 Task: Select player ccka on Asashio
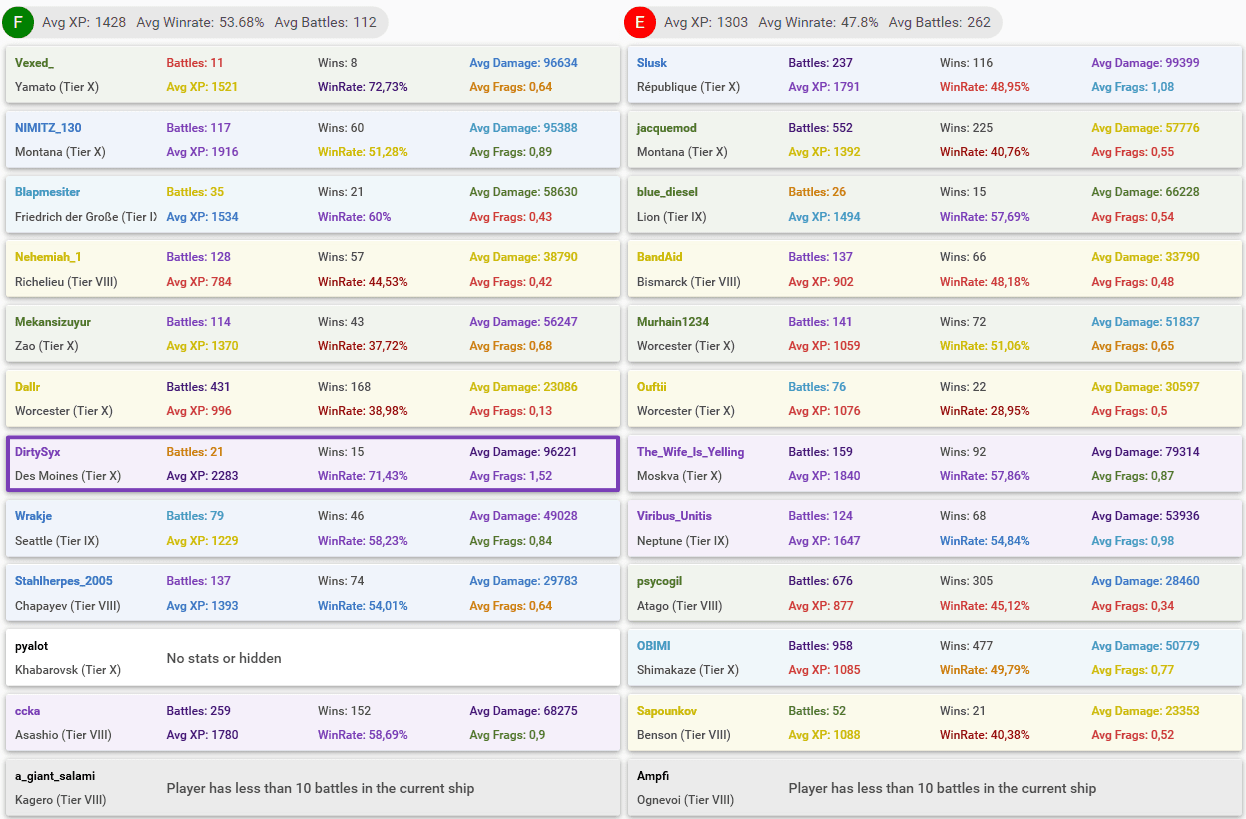(x=27, y=711)
